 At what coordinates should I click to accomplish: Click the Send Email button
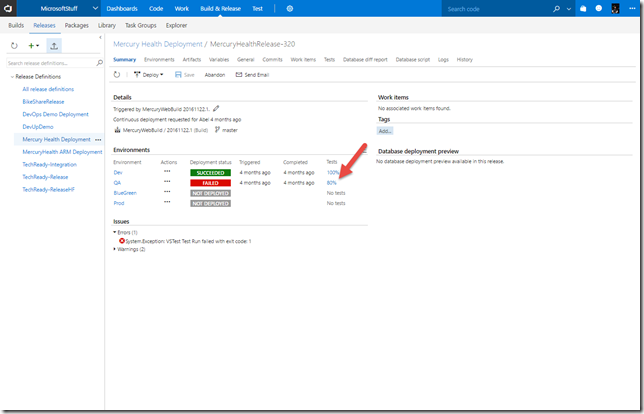[254, 74]
